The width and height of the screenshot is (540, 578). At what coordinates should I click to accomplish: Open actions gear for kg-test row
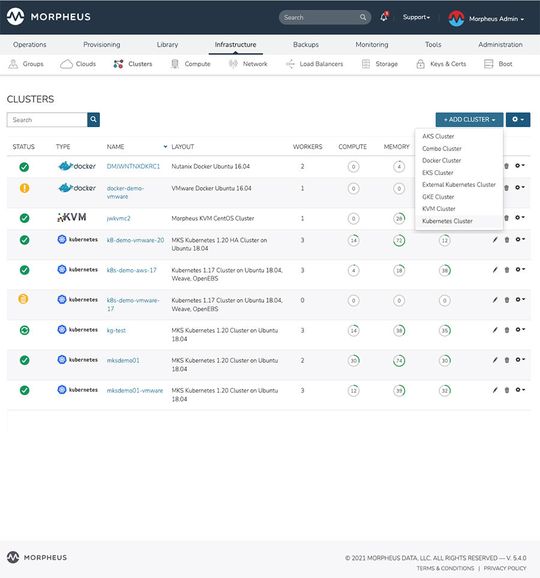[x=520, y=330]
